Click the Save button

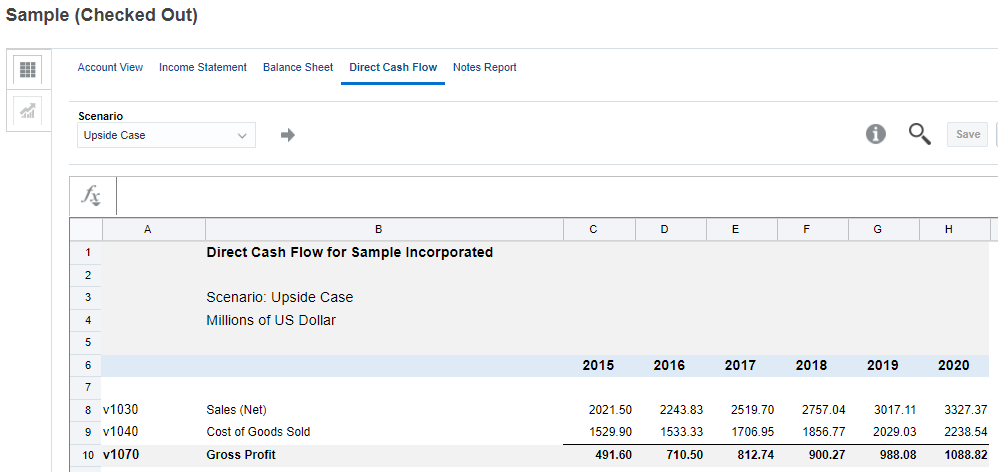pyautogui.click(x=967, y=134)
